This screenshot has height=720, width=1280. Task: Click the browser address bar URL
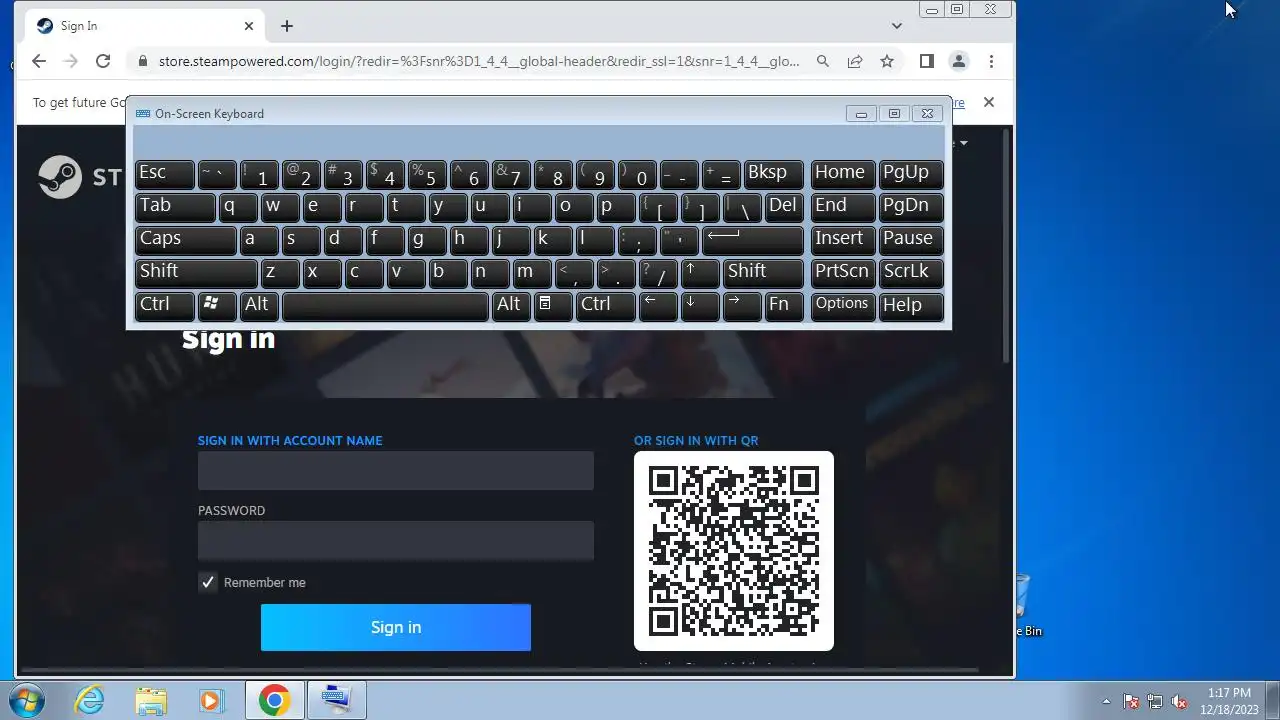[x=479, y=61]
